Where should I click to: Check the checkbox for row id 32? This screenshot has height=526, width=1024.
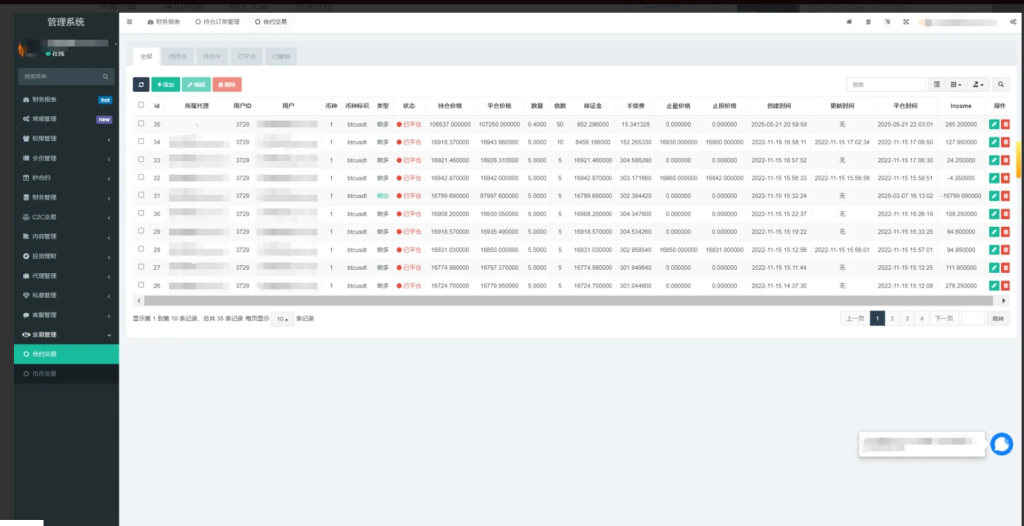[x=141, y=177]
